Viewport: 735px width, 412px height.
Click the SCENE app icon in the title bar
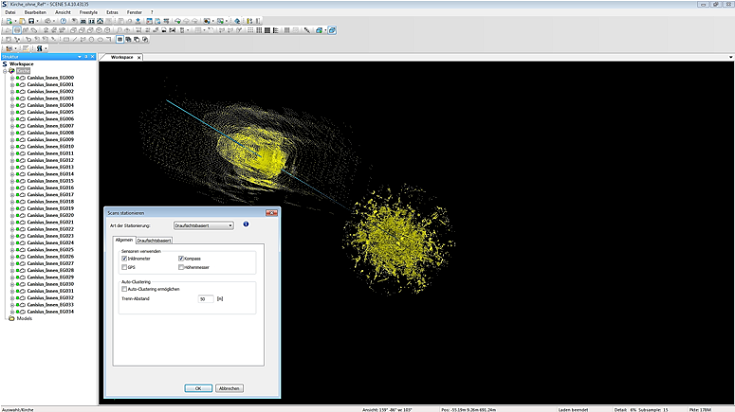click(4, 4)
